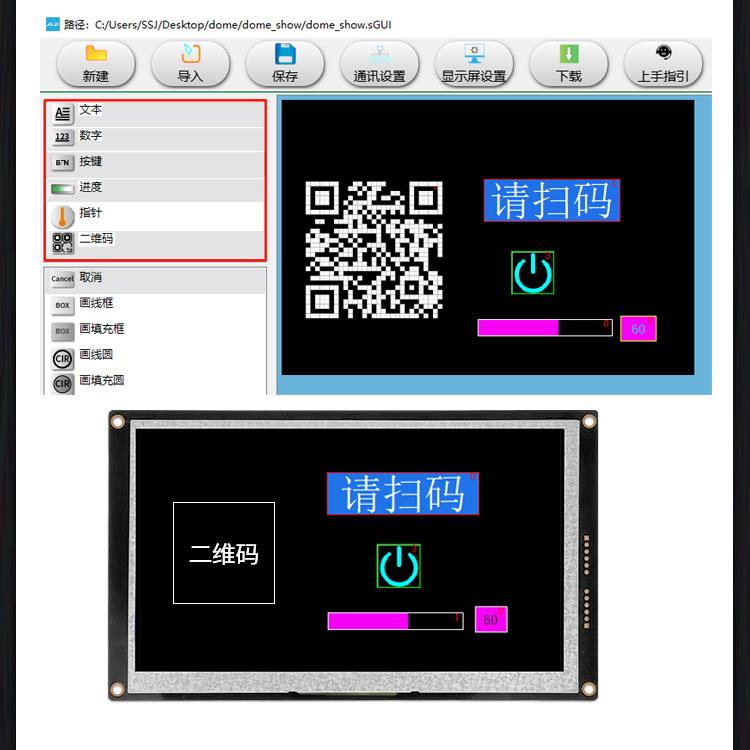Screen dimensions: 750x750
Task: Select the 按键 button widget icon
Action: pyautogui.click(x=63, y=163)
